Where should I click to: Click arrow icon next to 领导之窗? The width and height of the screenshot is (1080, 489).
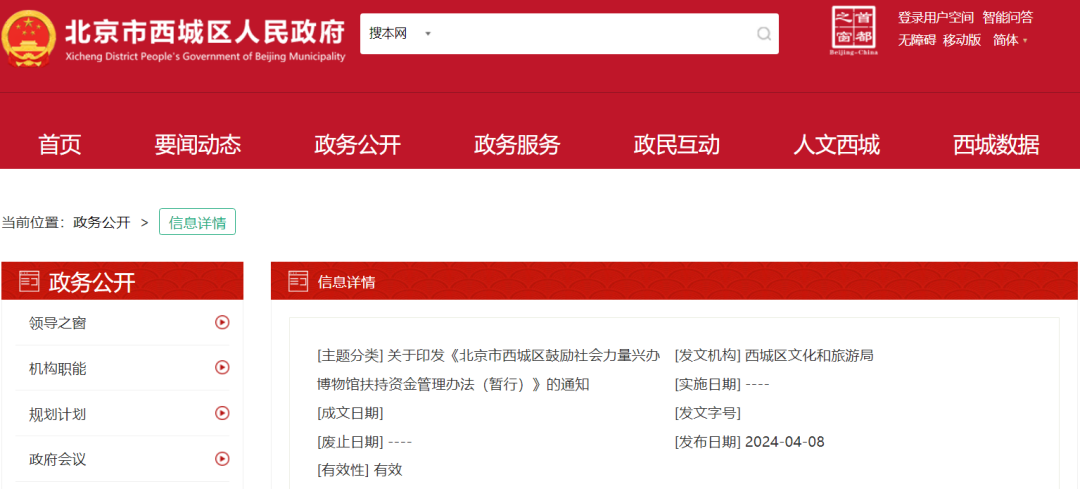222,322
